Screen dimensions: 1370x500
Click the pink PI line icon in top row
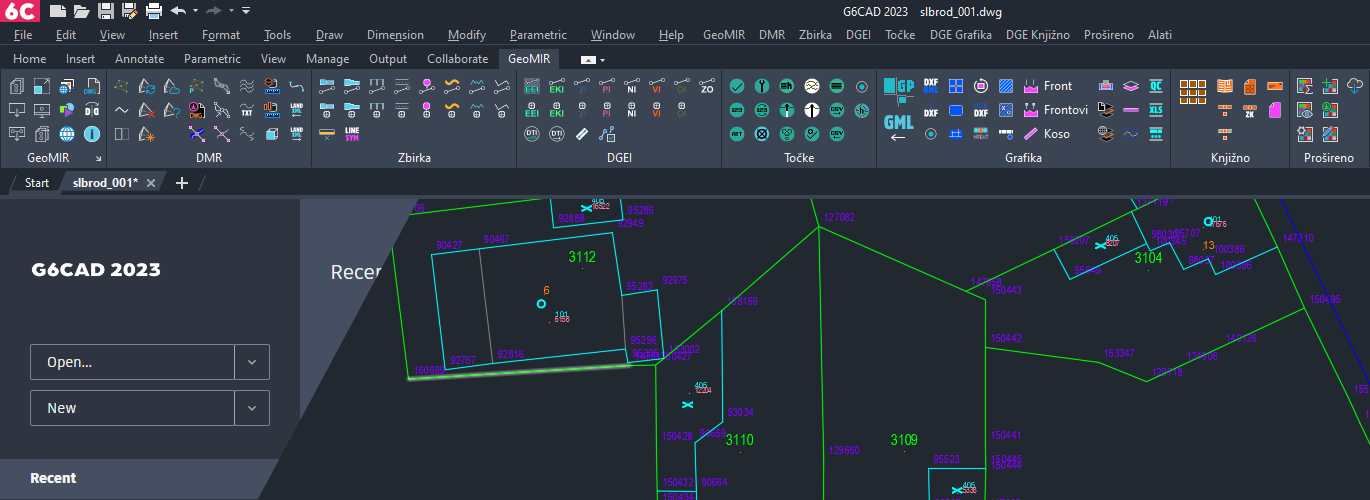coord(607,86)
